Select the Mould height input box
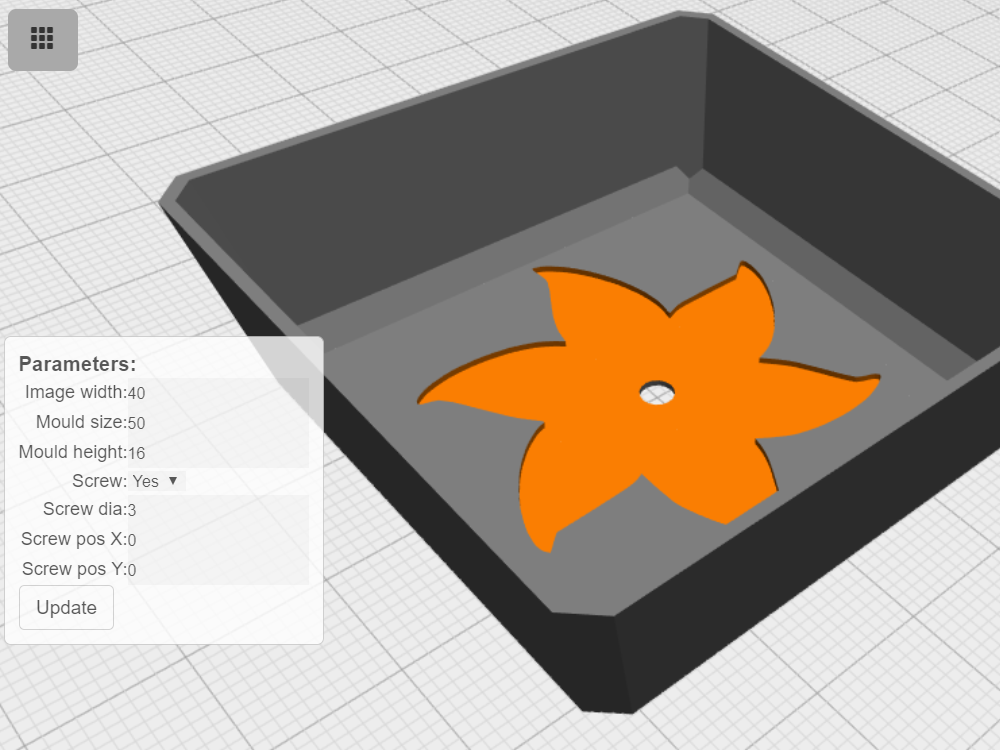The width and height of the screenshot is (1000, 750). [217, 453]
